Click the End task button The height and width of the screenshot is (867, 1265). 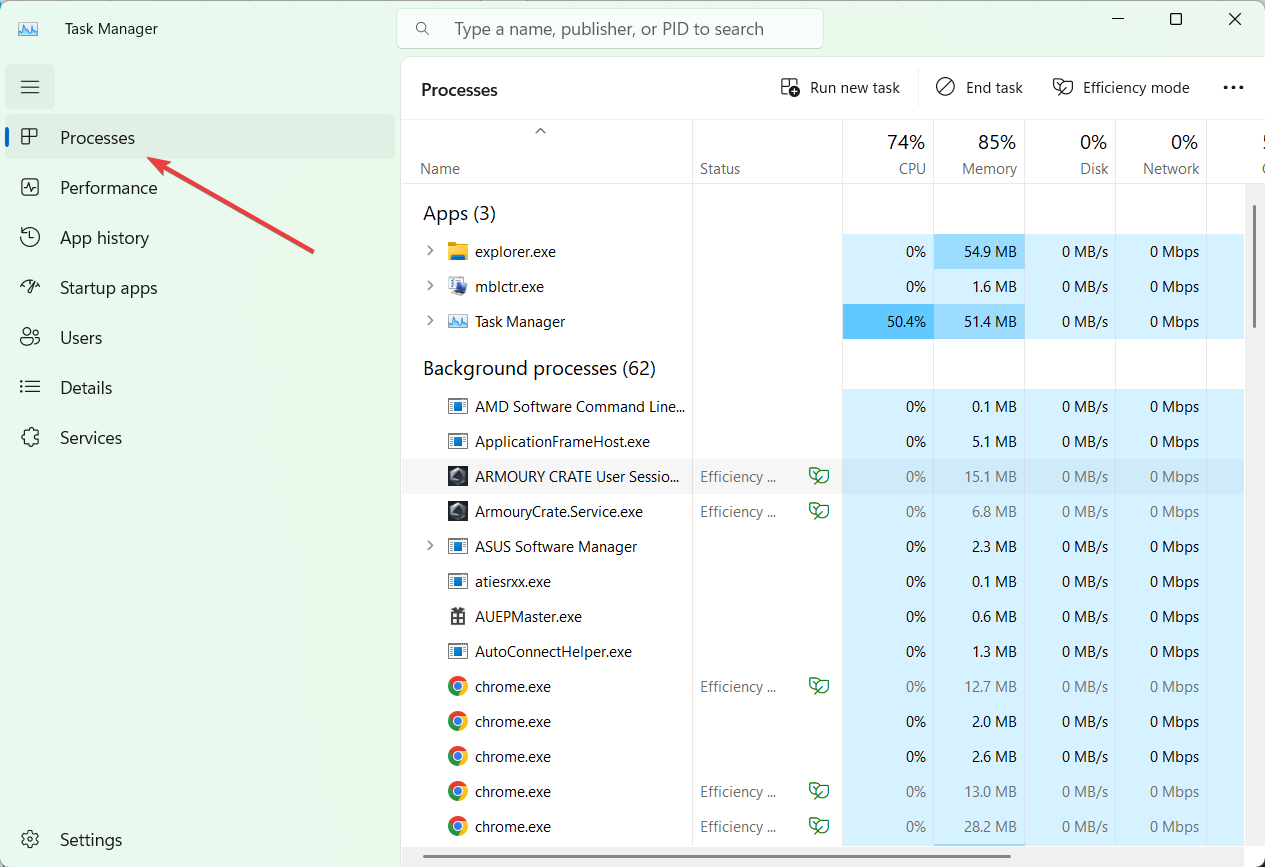(979, 87)
